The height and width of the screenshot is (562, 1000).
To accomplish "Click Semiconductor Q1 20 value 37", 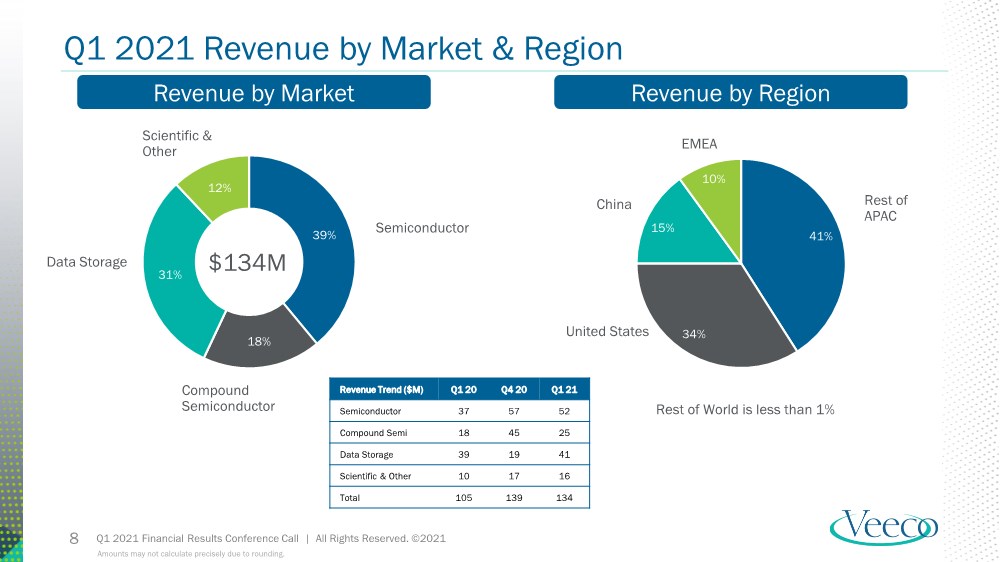I will click(464, 411).
